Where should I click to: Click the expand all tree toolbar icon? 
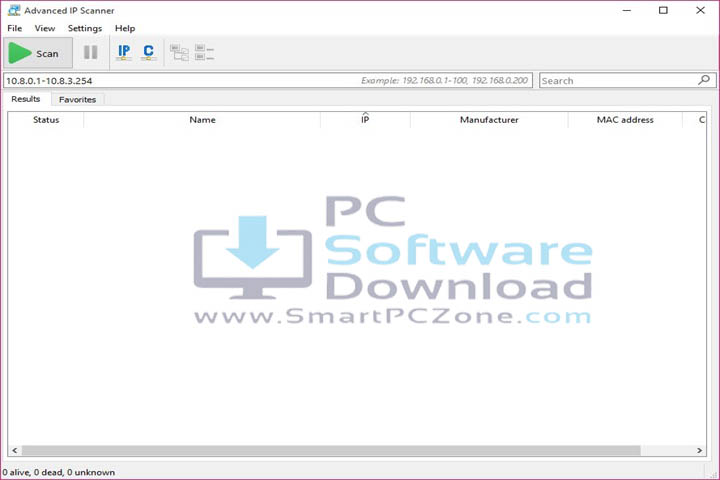tap(179, 52)
